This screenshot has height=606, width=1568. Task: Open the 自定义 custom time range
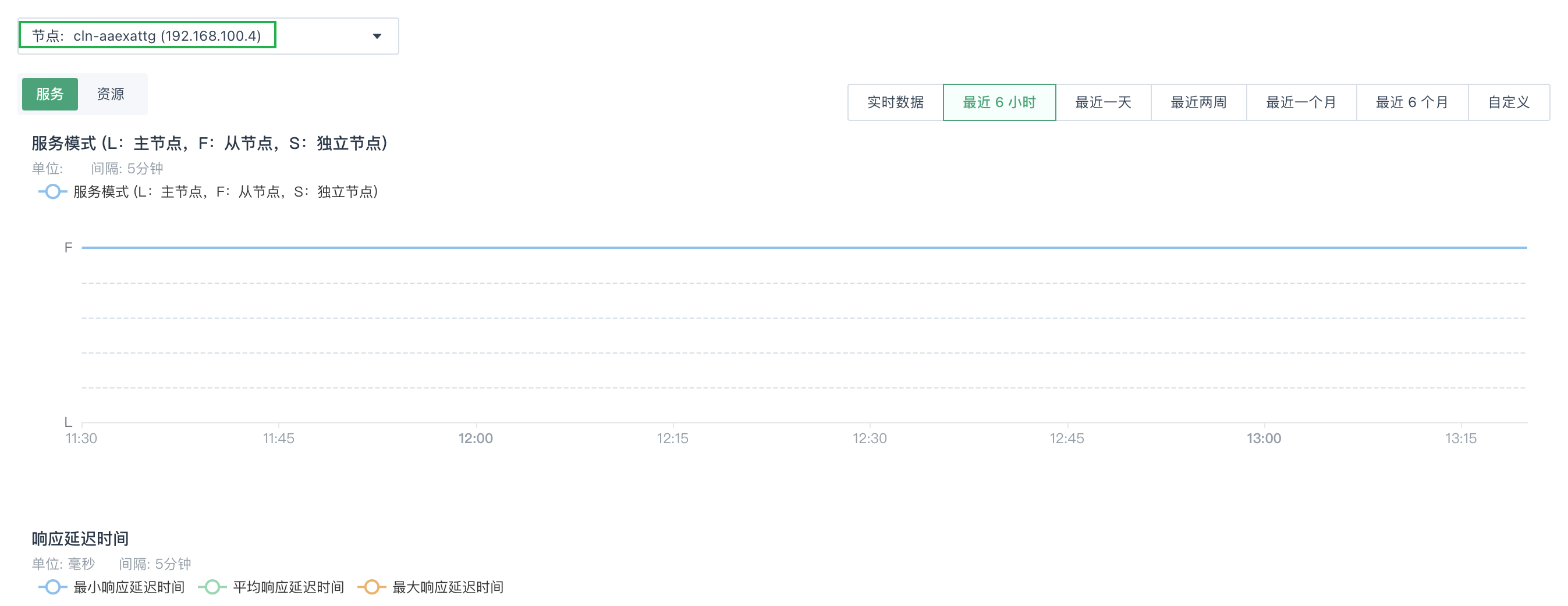coord(1509,102)
